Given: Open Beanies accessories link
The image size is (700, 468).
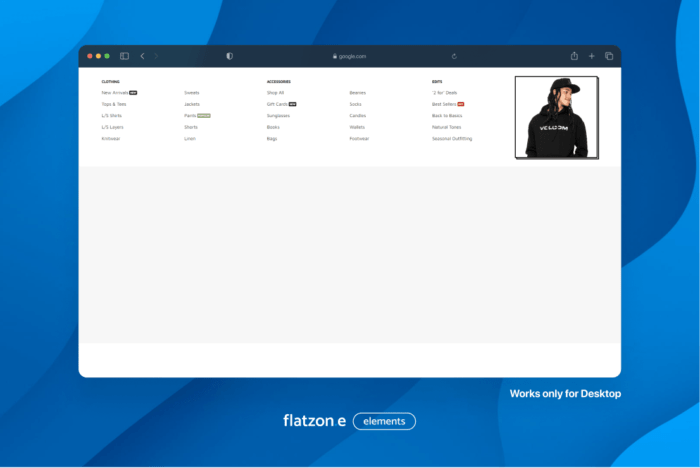Looking at the screenshot, I should click(357, 92).
